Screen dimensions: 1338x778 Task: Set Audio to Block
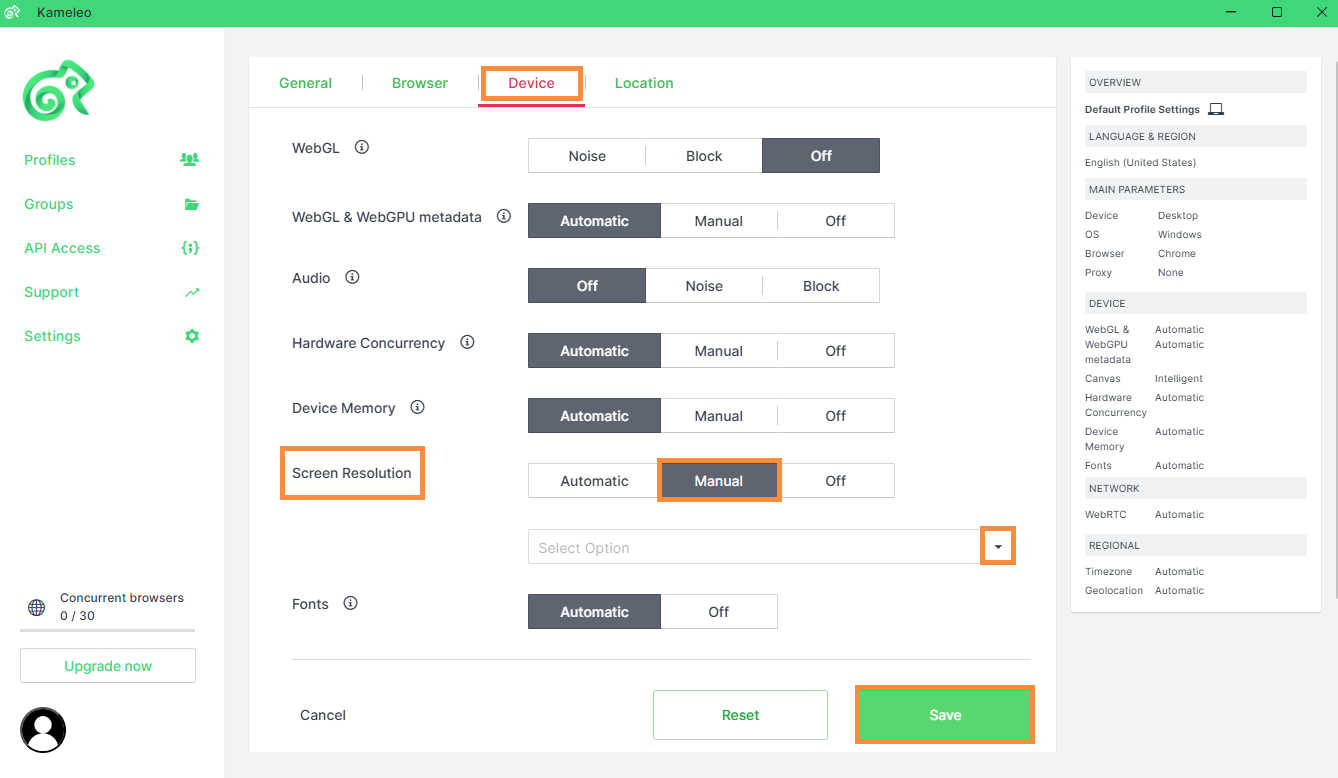tap(821, 286)
